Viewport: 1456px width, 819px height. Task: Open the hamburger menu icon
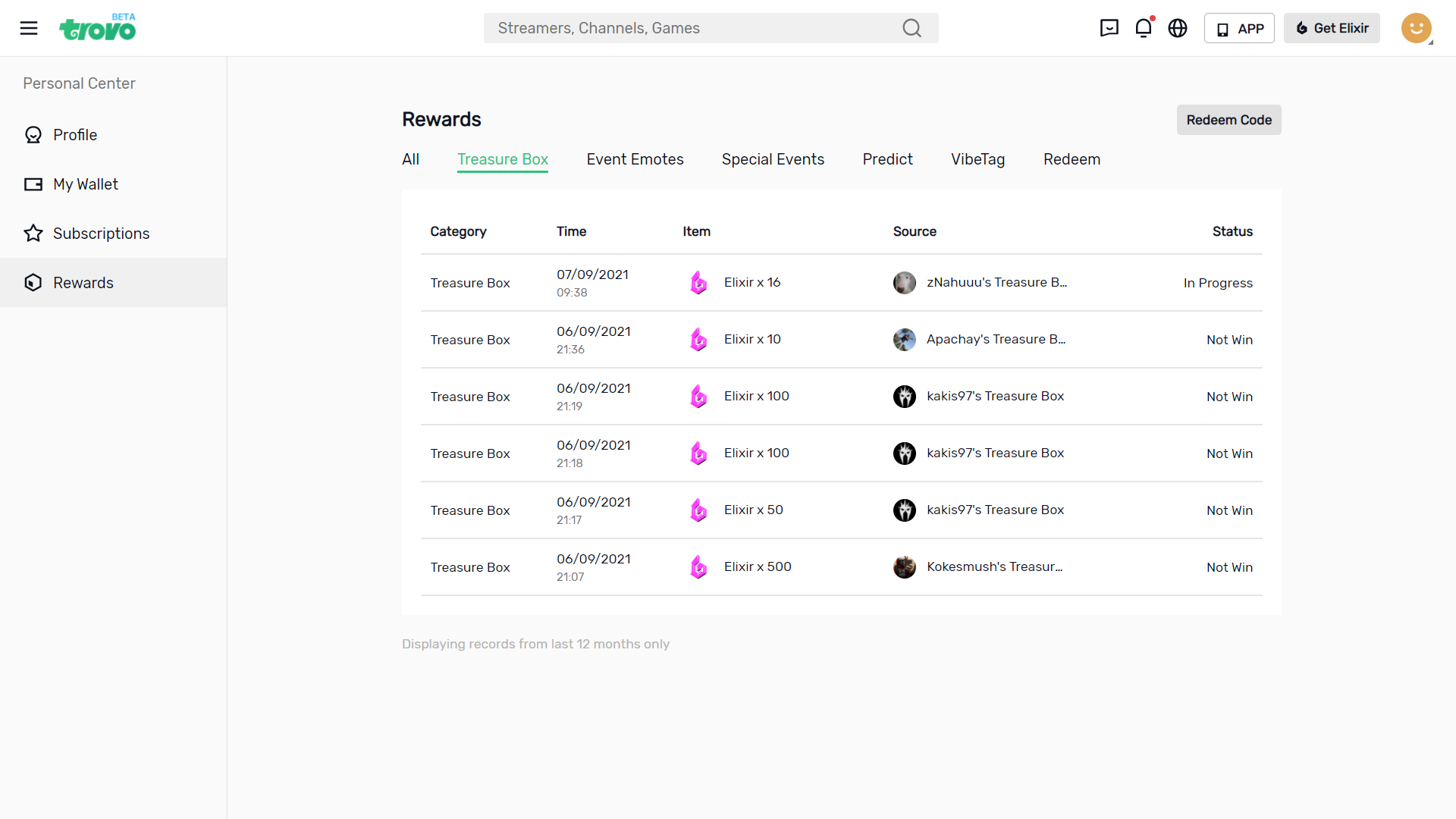29,28
